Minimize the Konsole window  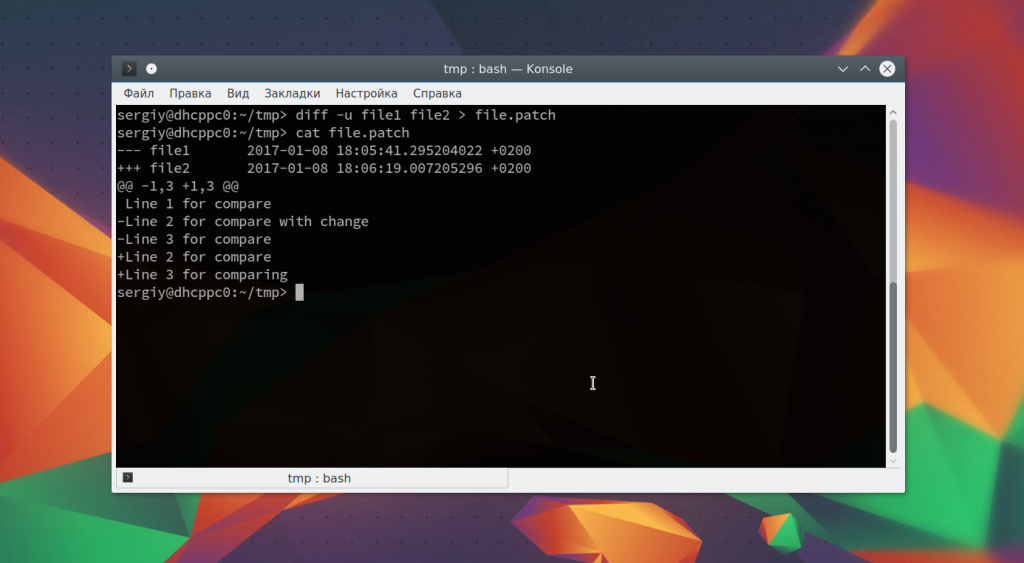842,69
